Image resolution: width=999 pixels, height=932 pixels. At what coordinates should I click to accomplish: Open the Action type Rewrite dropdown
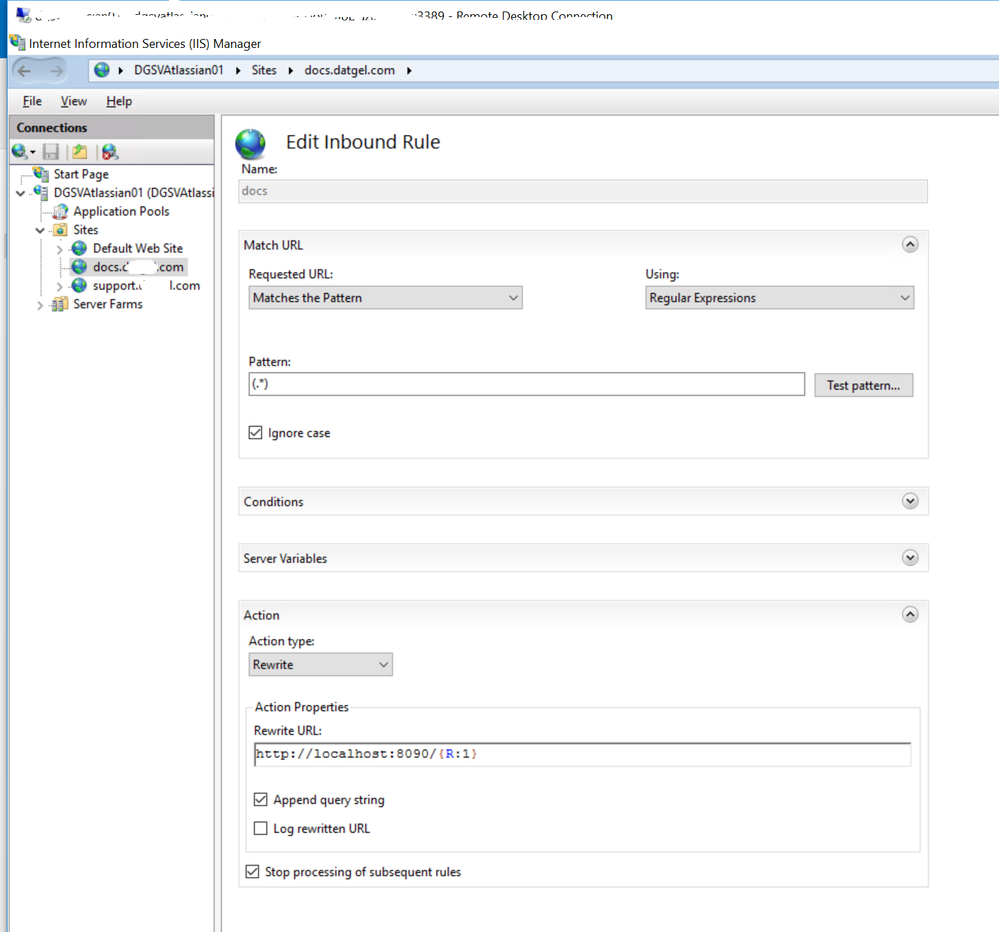[320, 664]
